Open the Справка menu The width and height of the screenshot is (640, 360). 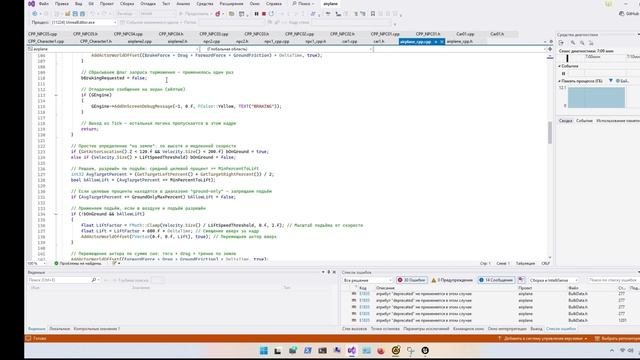click(x=273, y=4)
